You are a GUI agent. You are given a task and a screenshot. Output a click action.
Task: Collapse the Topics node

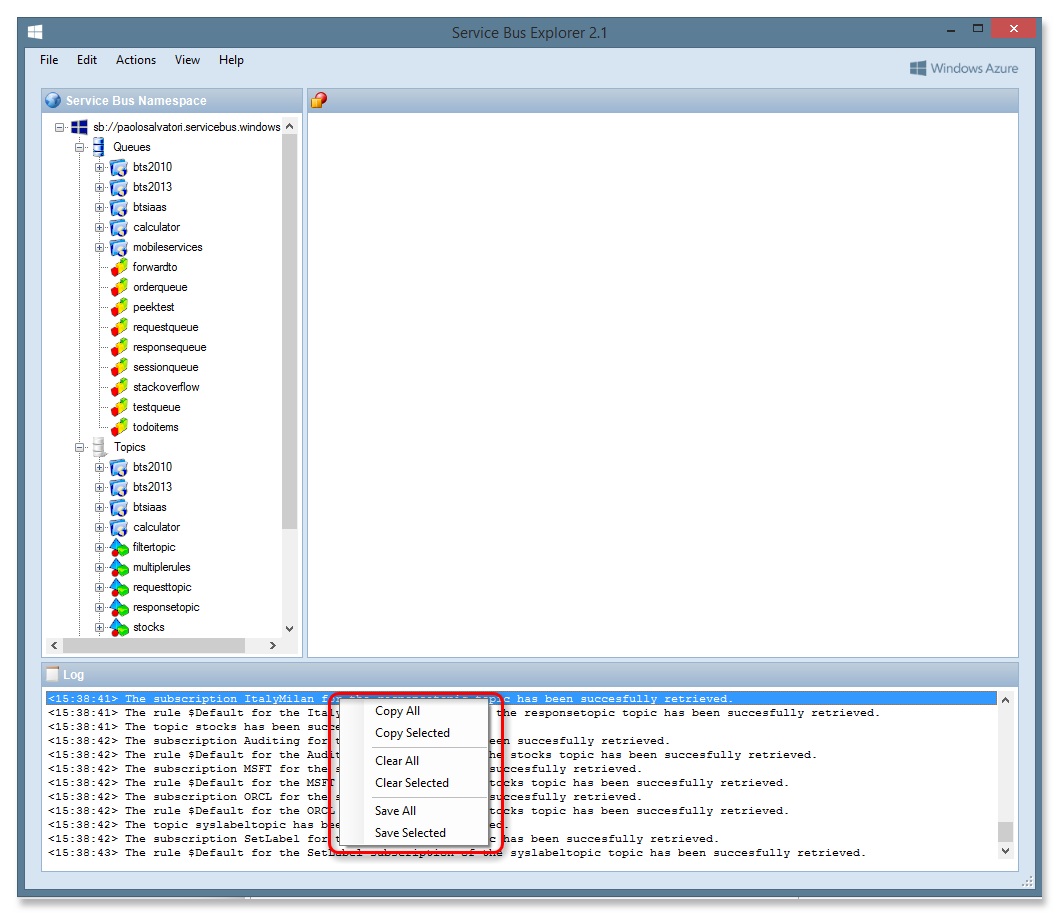[x=80, y=447]
